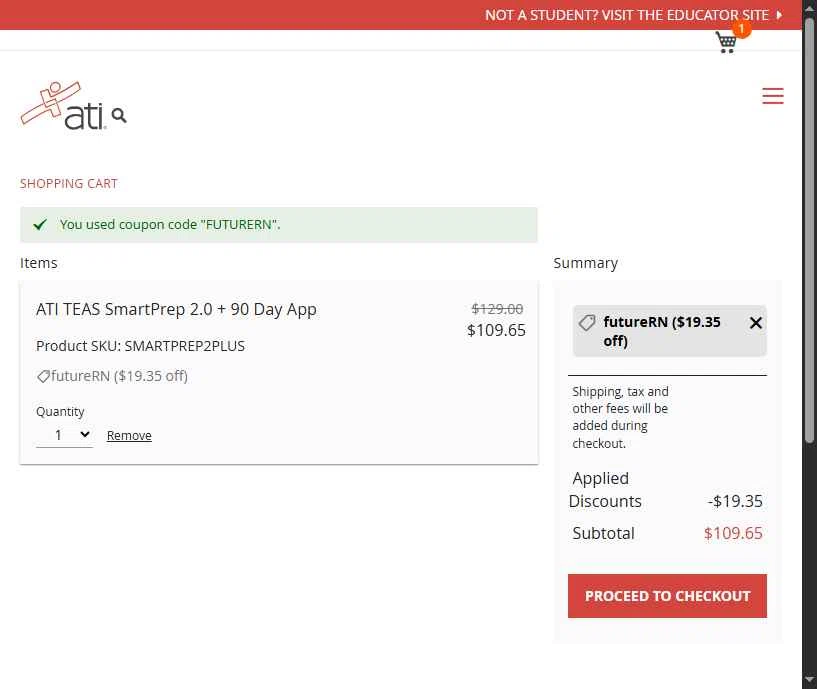Click the page vertical scrollbar thumb
This screenshot has height=689, width=817.
(x=809, y=231)
